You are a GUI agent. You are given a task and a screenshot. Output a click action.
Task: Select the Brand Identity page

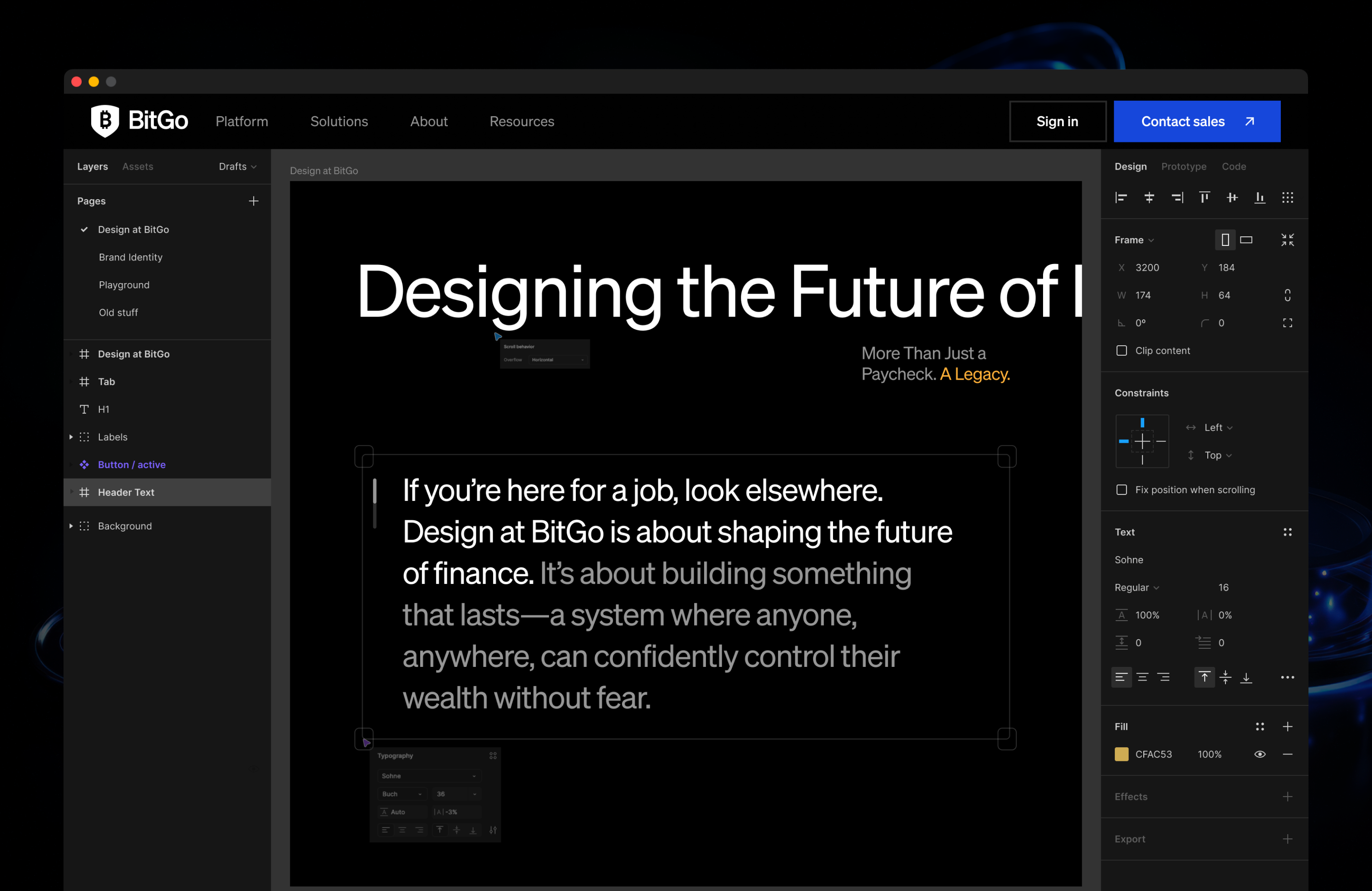coord(130,257)
